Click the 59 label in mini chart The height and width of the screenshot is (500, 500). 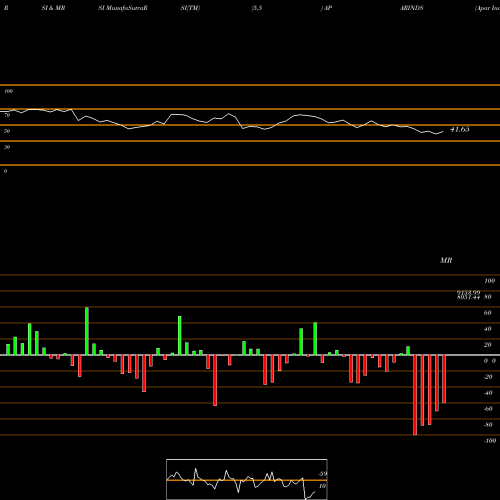[x=322, y=474]
